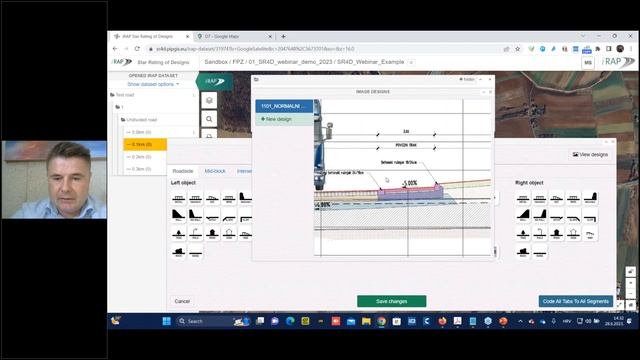Click the Star Rating of Designs title link

163,62
